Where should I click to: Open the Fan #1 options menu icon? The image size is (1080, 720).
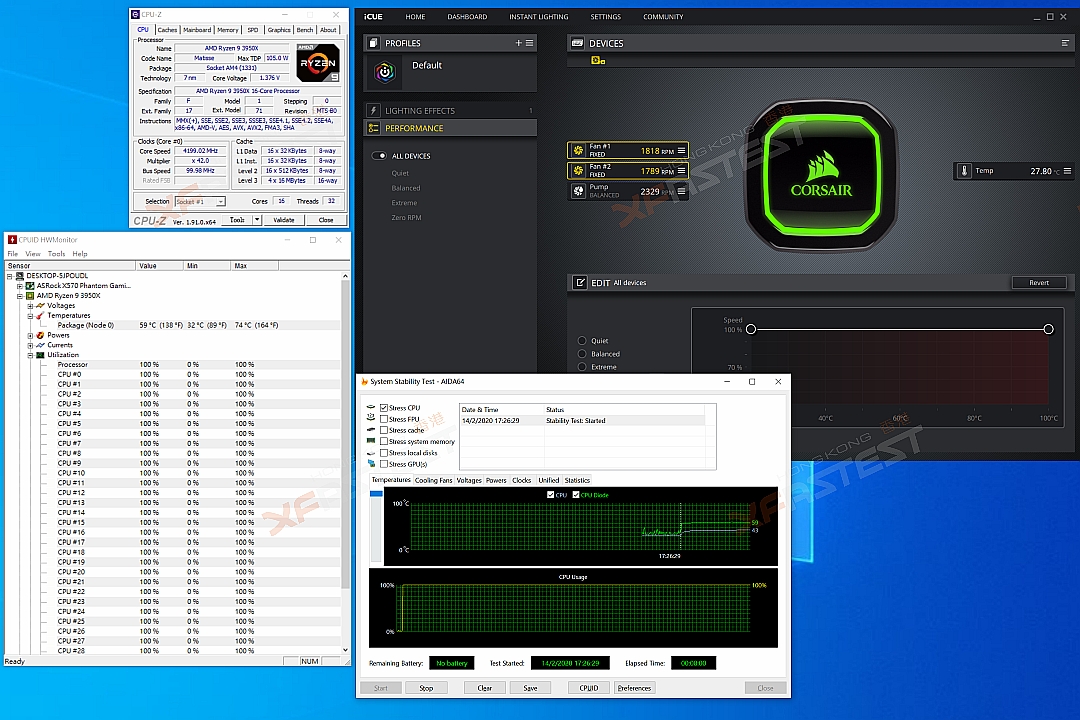pyautogui.click(x=681, y=150)
